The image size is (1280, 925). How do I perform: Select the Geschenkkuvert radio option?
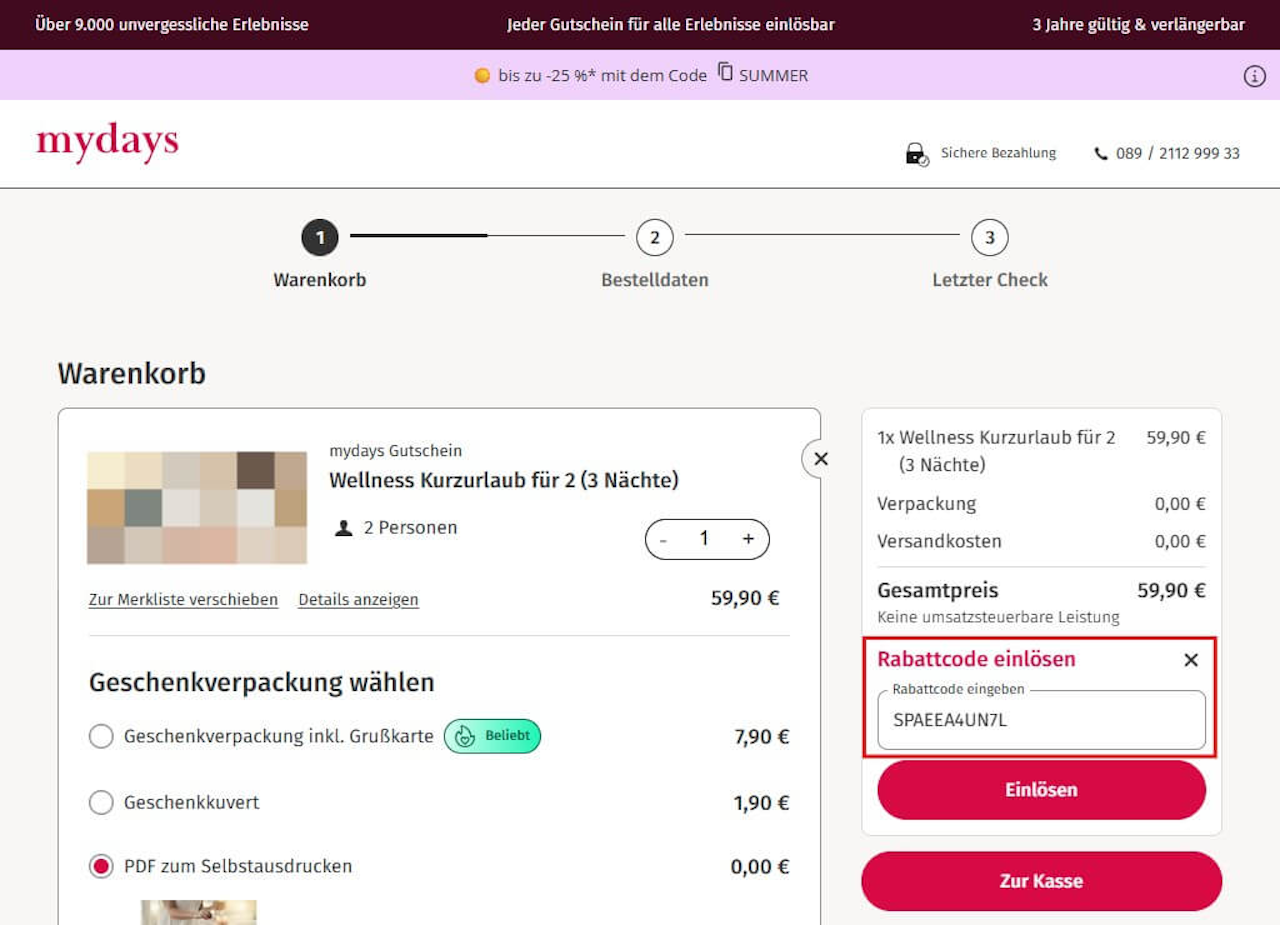101,802
